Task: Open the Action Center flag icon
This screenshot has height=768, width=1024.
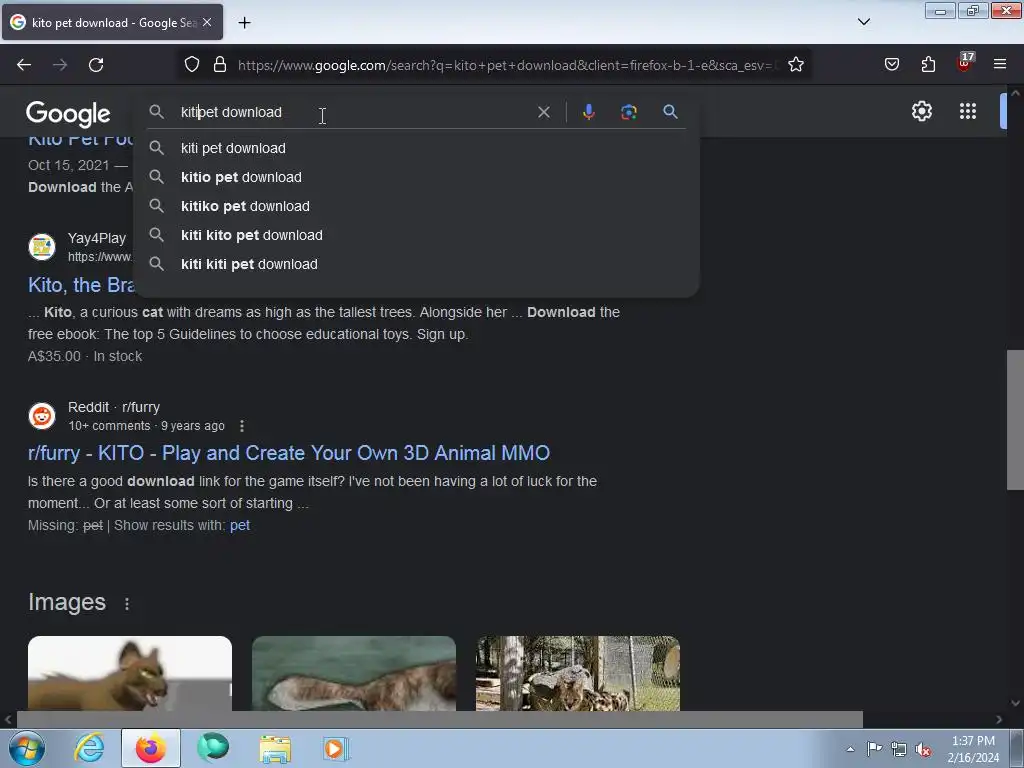Action: point(874,748)
